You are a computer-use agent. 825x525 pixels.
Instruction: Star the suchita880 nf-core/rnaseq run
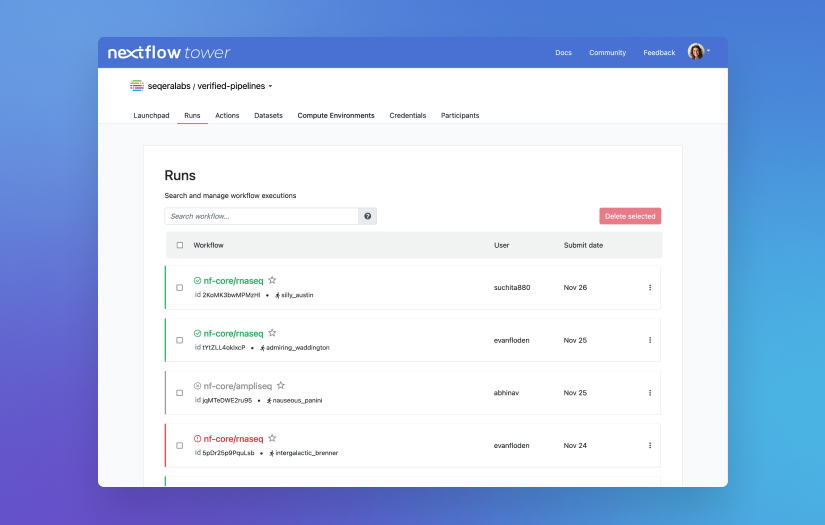[272, 281]
